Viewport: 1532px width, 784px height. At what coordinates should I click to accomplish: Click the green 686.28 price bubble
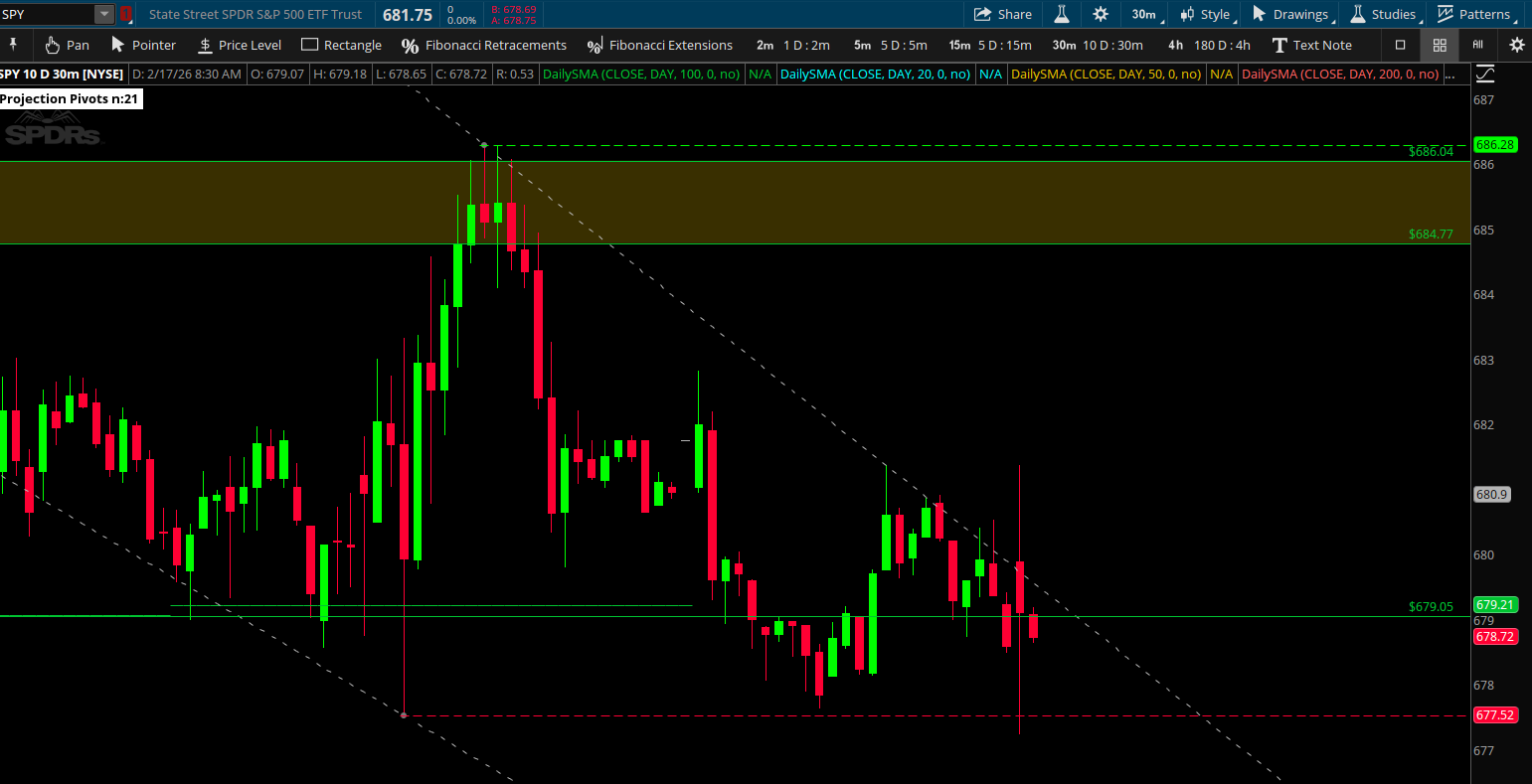click(x=1495, y=145)
